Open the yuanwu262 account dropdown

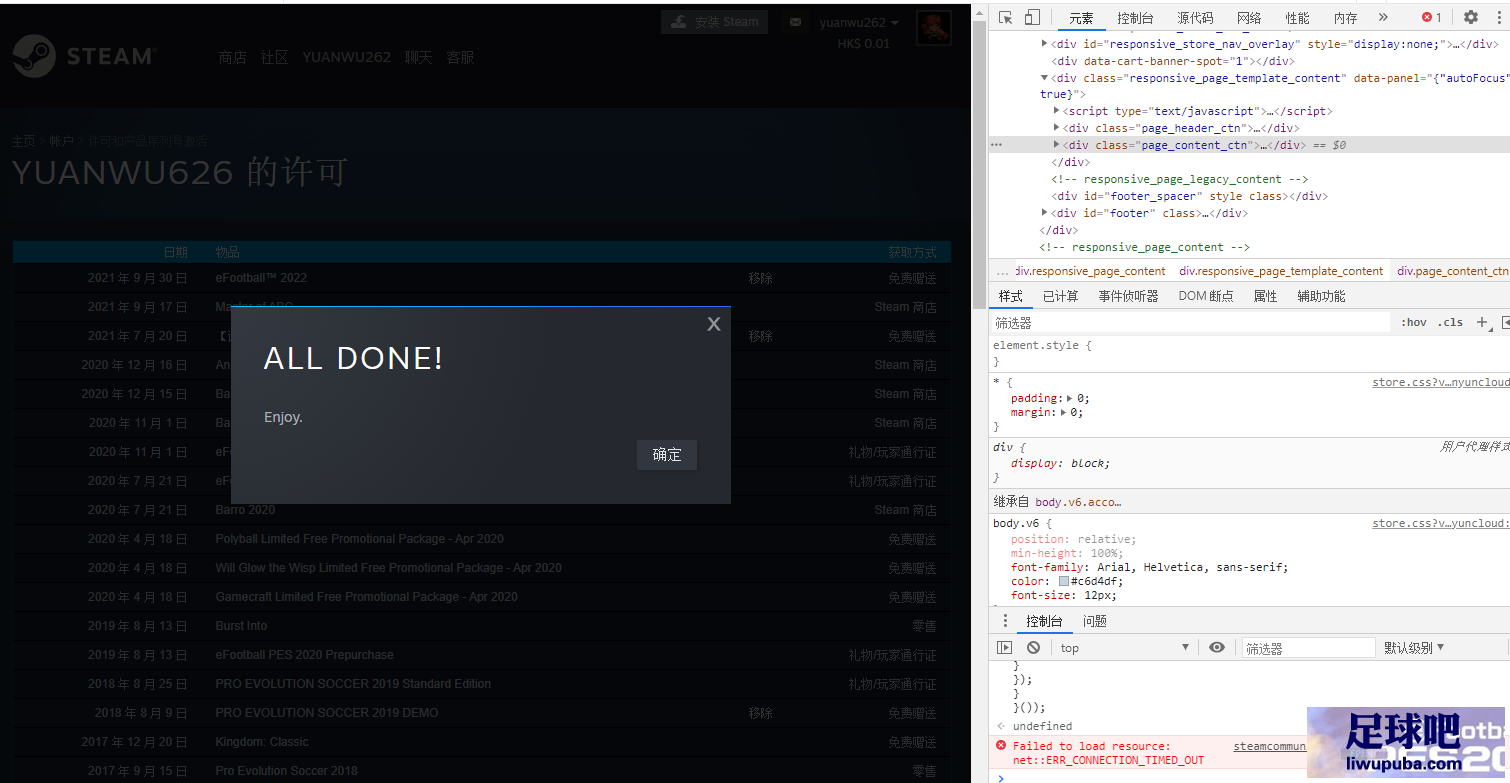pos(859,22)
